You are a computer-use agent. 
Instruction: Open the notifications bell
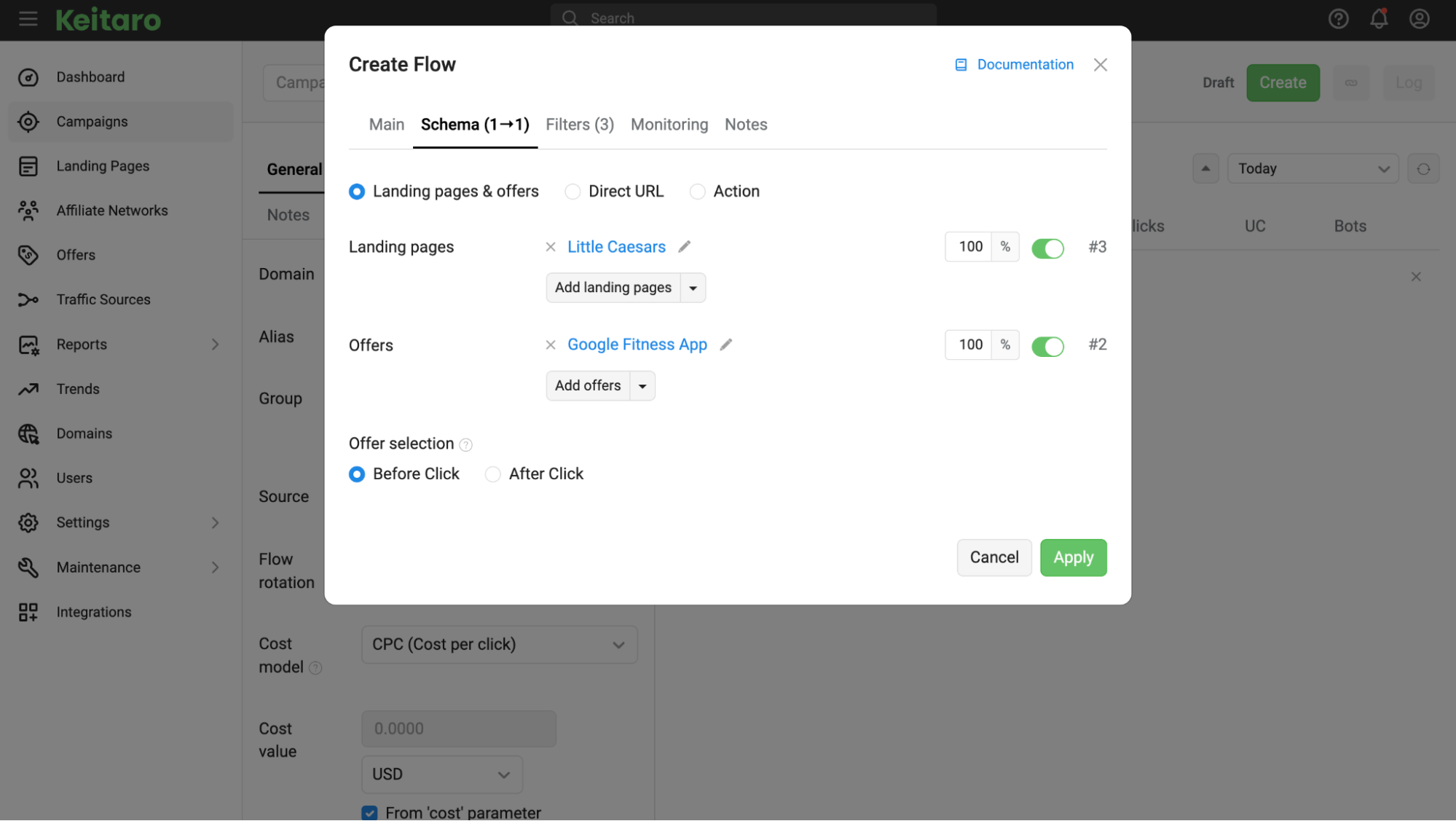pyautogui.click(x=1379, y=19)
